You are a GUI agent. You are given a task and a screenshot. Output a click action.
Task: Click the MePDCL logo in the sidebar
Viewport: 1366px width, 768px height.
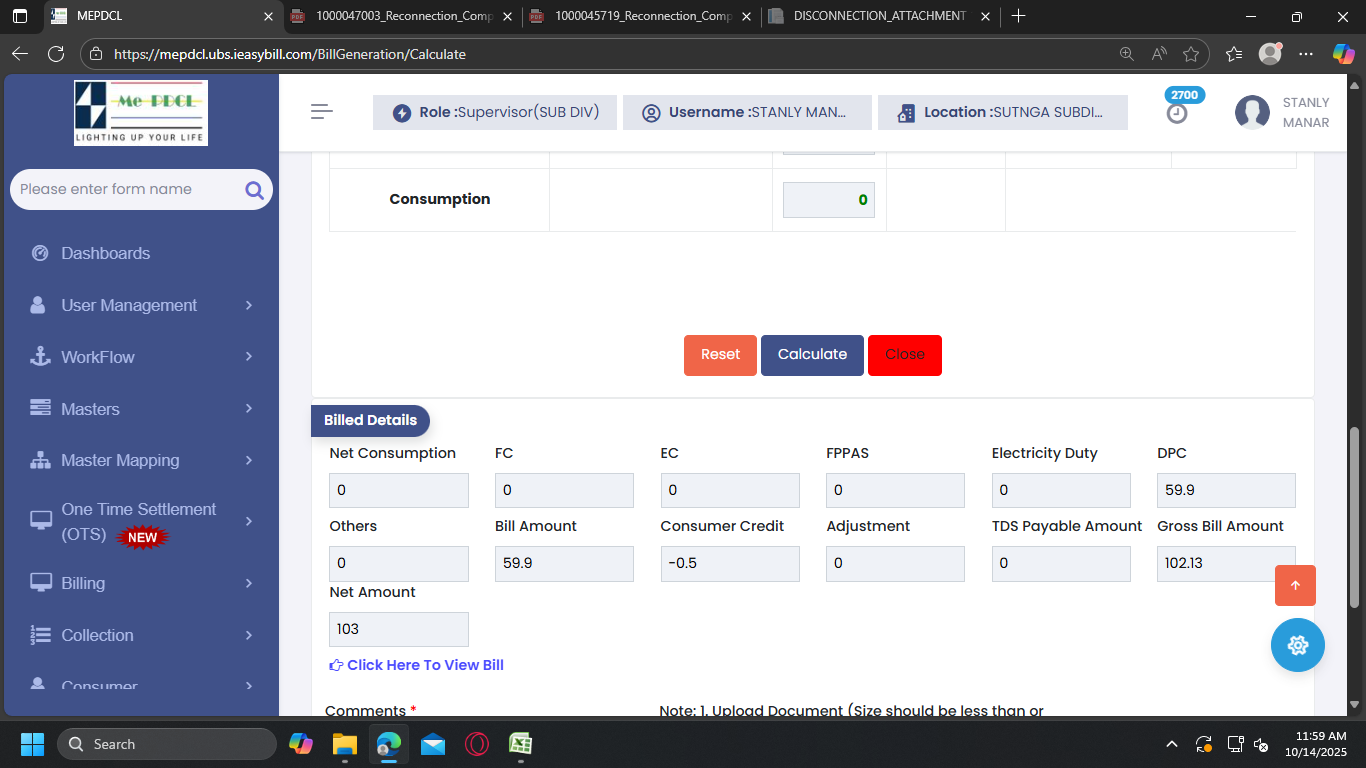point(141,113)
